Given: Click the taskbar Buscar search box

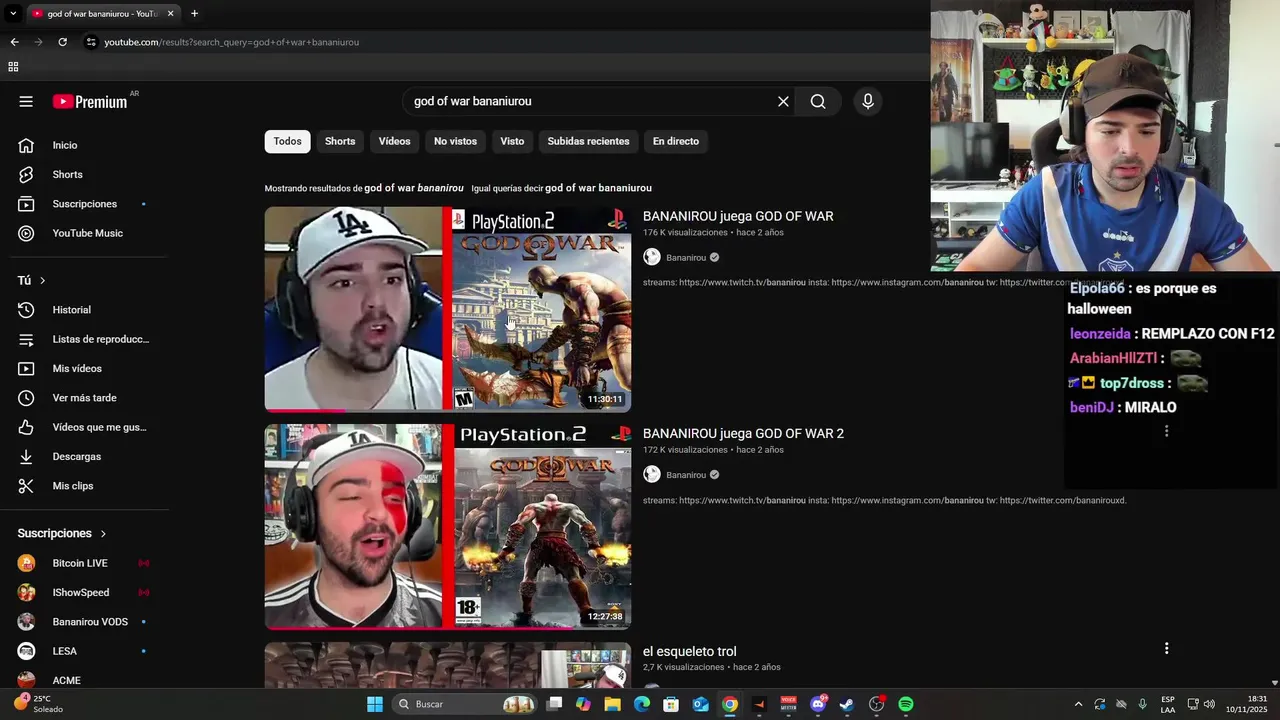Looking at the screenshot, I should tap(466, 704).
